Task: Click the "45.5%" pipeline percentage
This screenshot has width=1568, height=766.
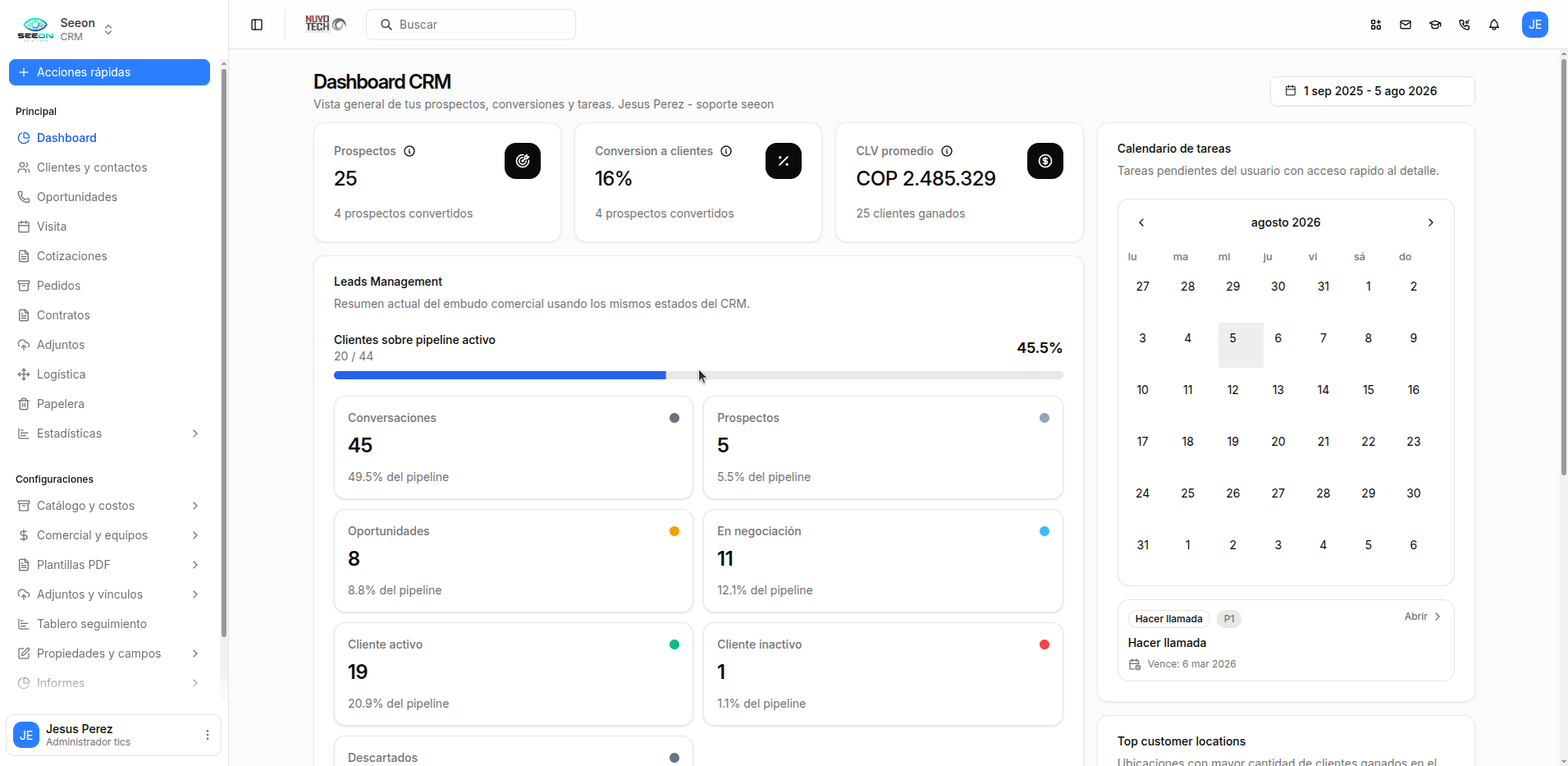Action: tap(1040, 348)
